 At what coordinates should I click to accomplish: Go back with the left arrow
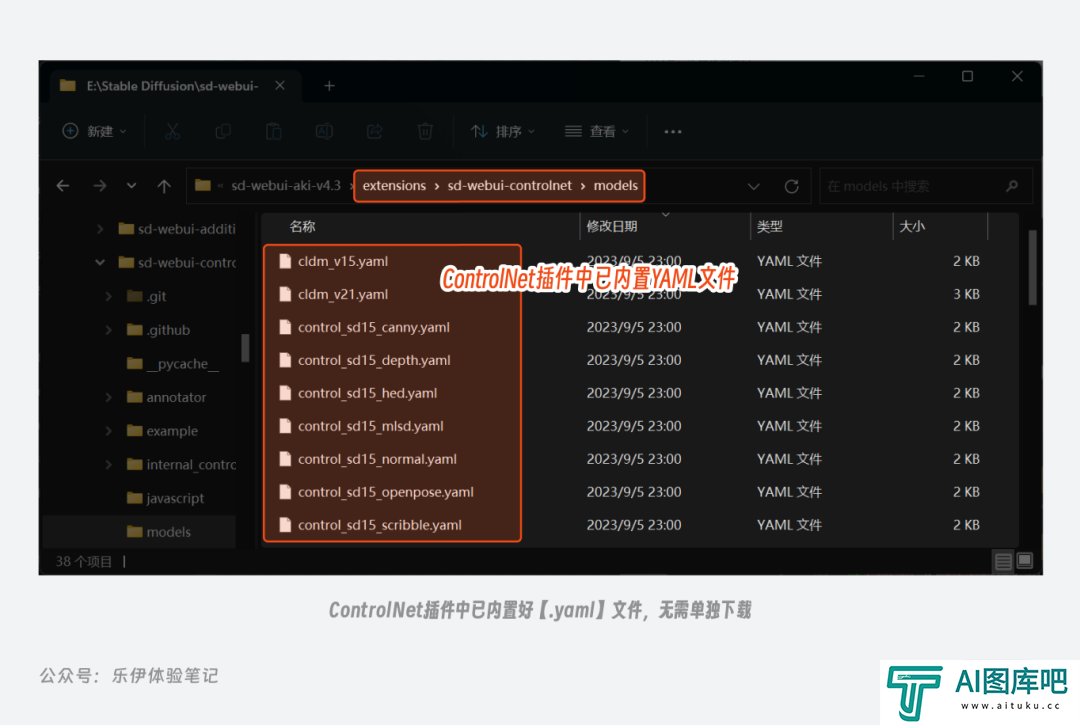tap(63, 186)
